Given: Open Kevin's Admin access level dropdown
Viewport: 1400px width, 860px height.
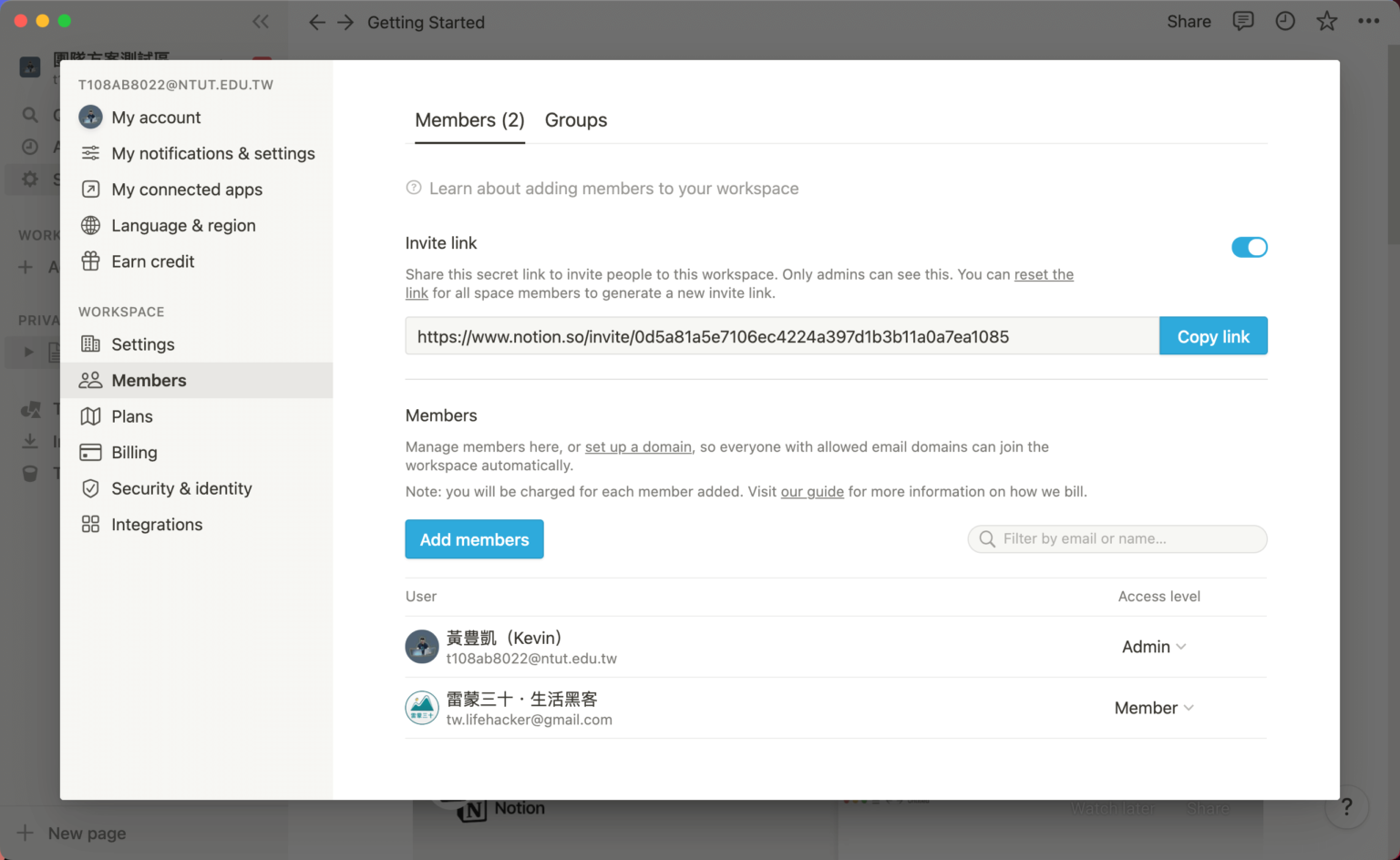Looking at the screenshot, I should [1153, 646].
